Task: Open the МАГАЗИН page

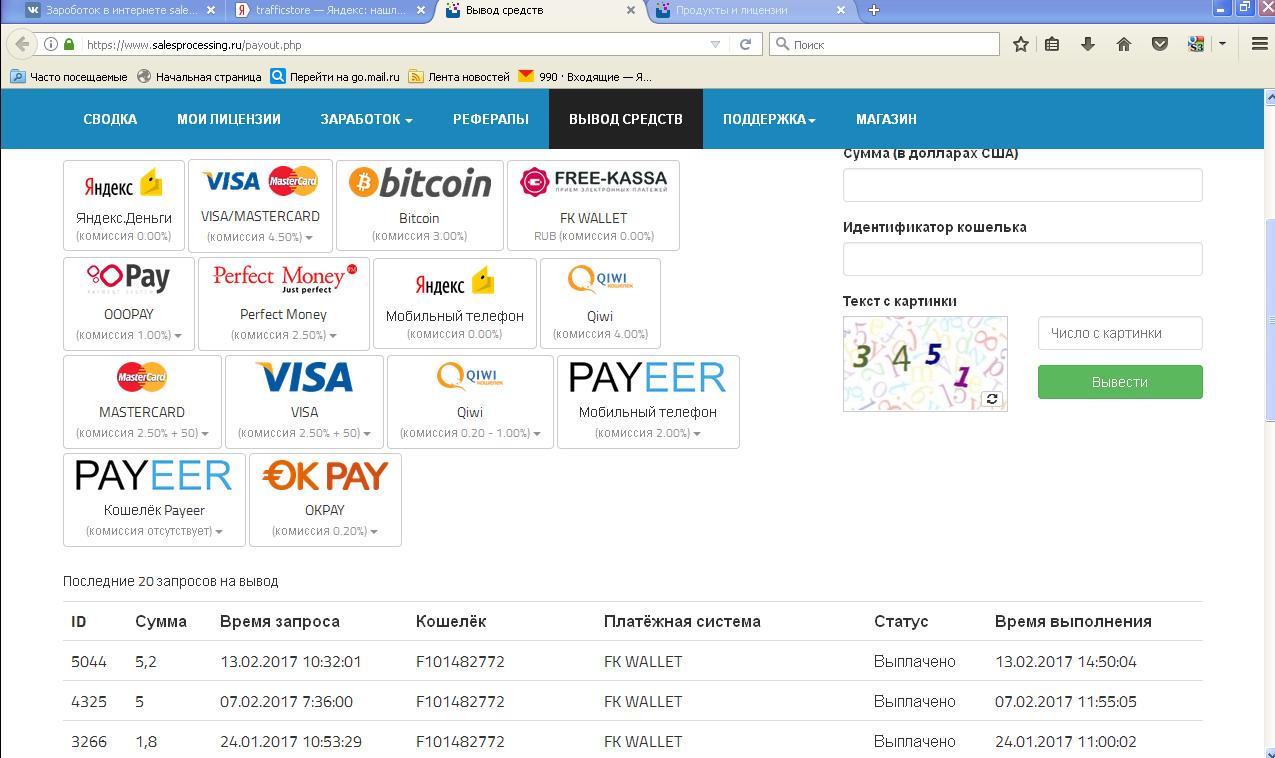Action: click(x=886, y=119)
